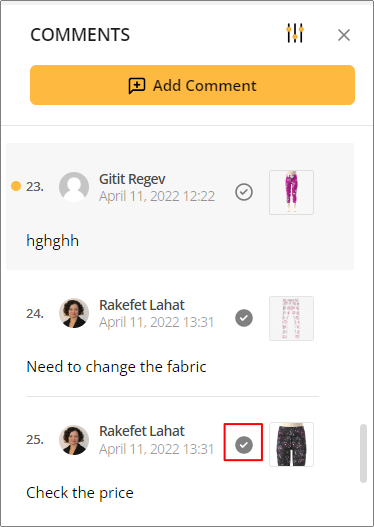The height and width of the screenshot is (527, 374).
Task: Toggle resolved check on comment 25
Action: coord(244,445)
